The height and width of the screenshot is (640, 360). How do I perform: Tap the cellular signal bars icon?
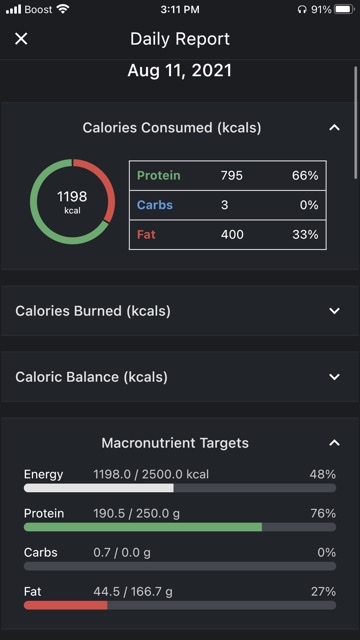click(x=13, y=9)
